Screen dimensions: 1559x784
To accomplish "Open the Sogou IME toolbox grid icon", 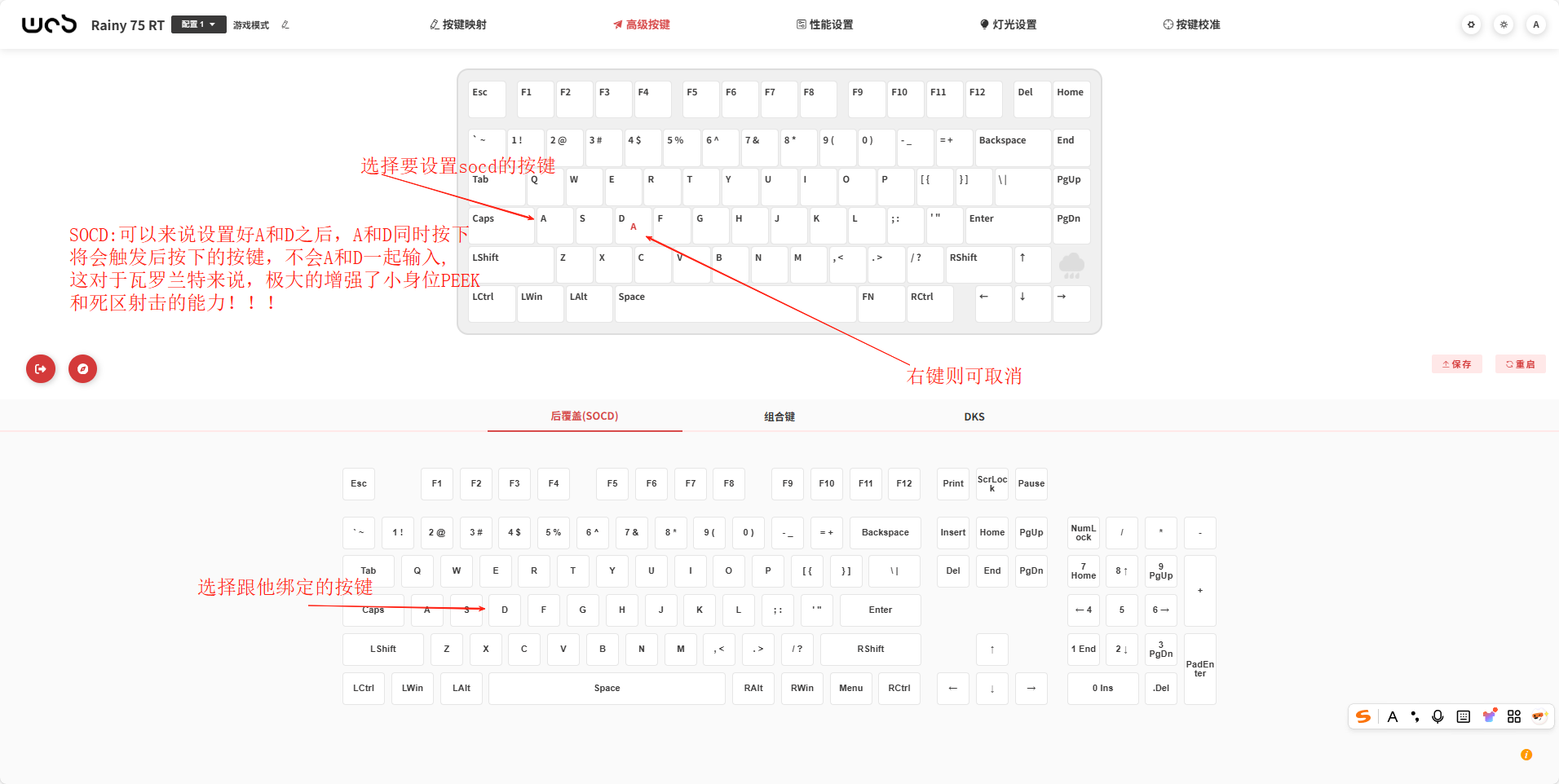I will click(x=1514, y=716).
